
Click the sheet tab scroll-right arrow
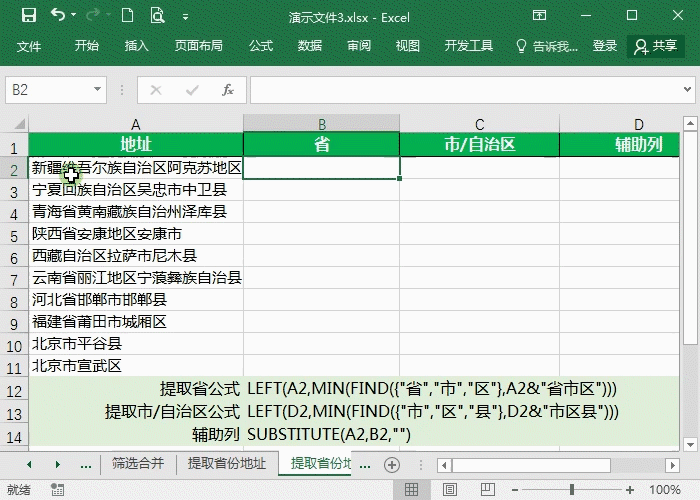(58, 464)
